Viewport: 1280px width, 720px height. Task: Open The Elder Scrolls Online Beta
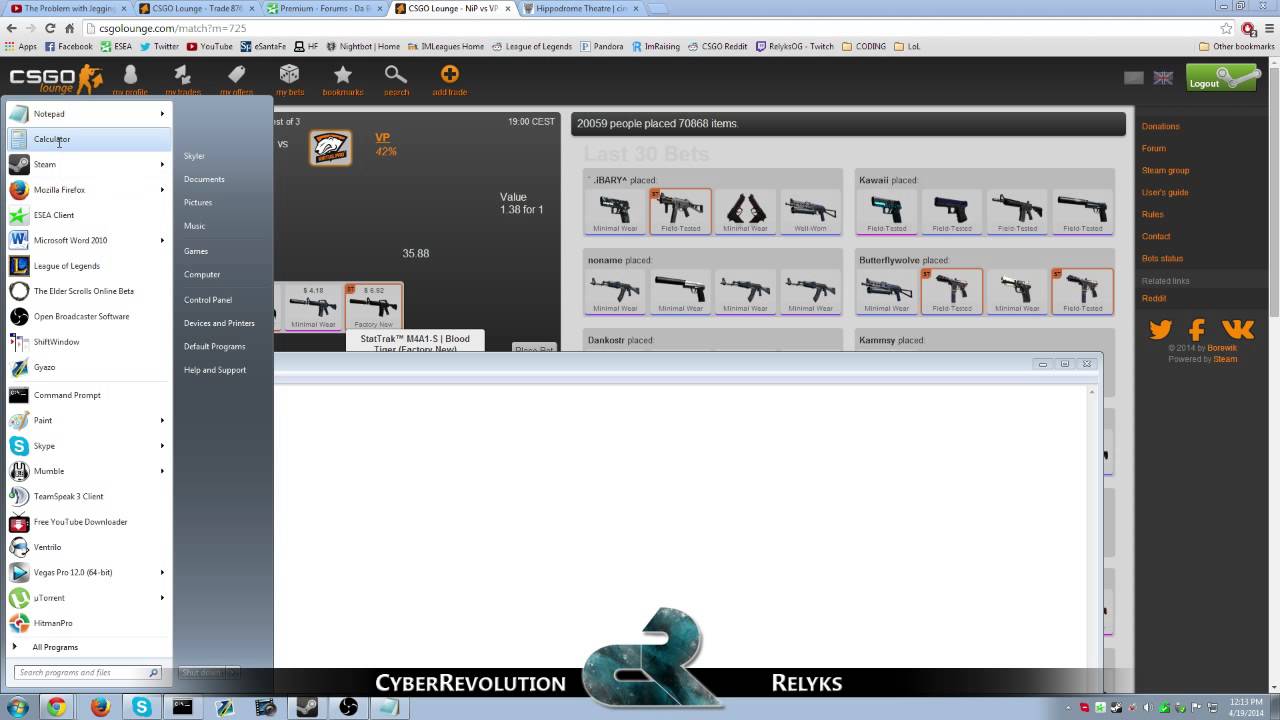[88, 291]
